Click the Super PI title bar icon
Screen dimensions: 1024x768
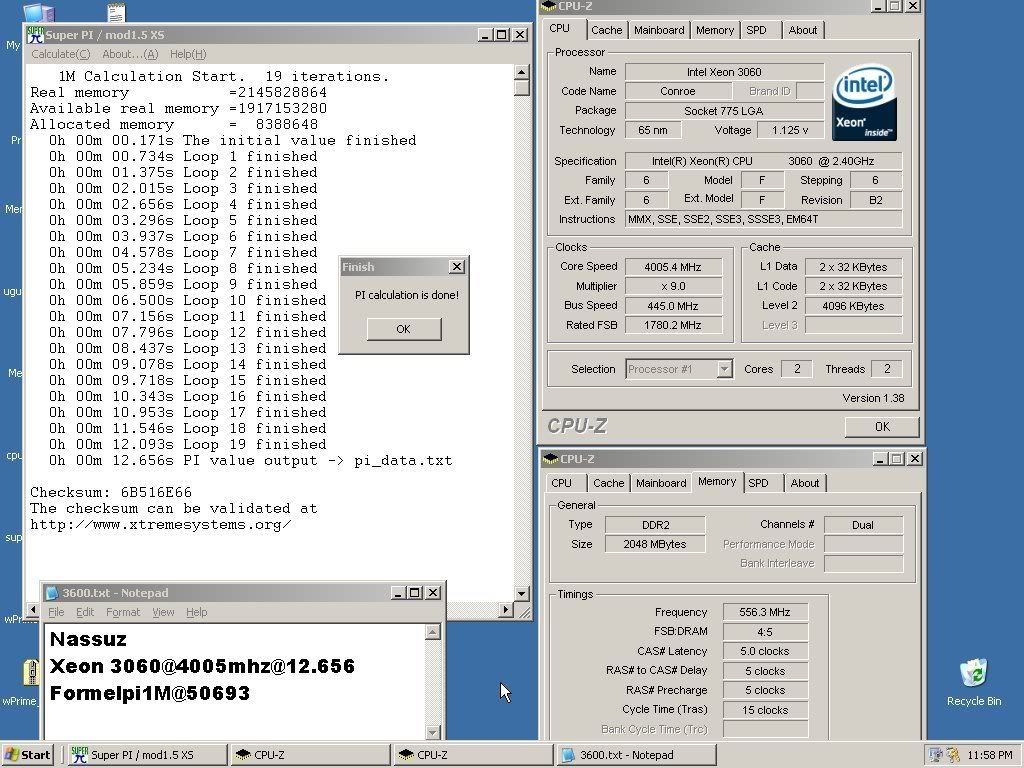35,35
